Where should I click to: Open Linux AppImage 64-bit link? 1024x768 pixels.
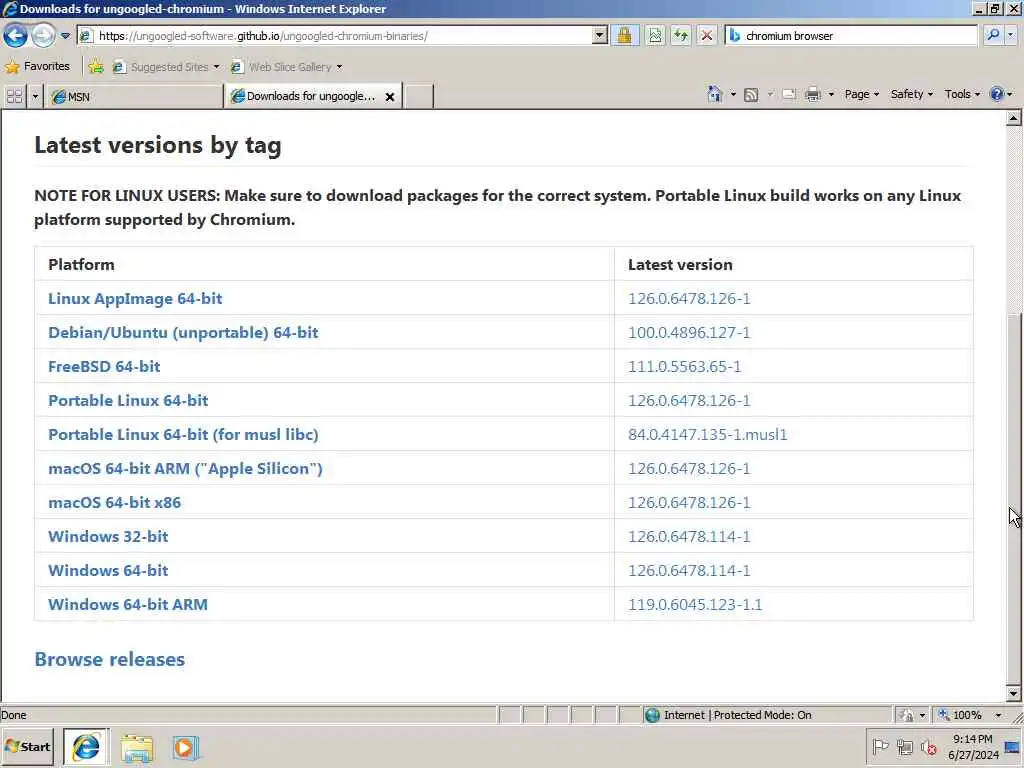135,298
